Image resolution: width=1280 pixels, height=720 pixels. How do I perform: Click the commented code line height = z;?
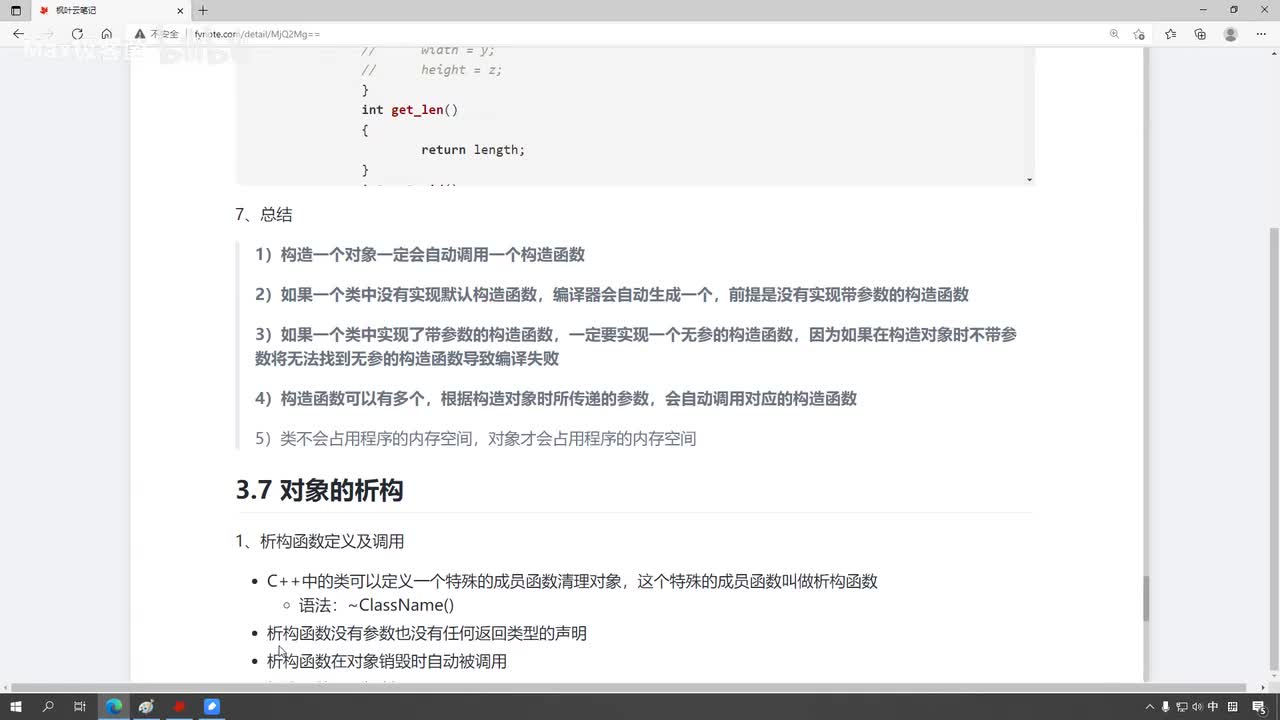point(432,70)
